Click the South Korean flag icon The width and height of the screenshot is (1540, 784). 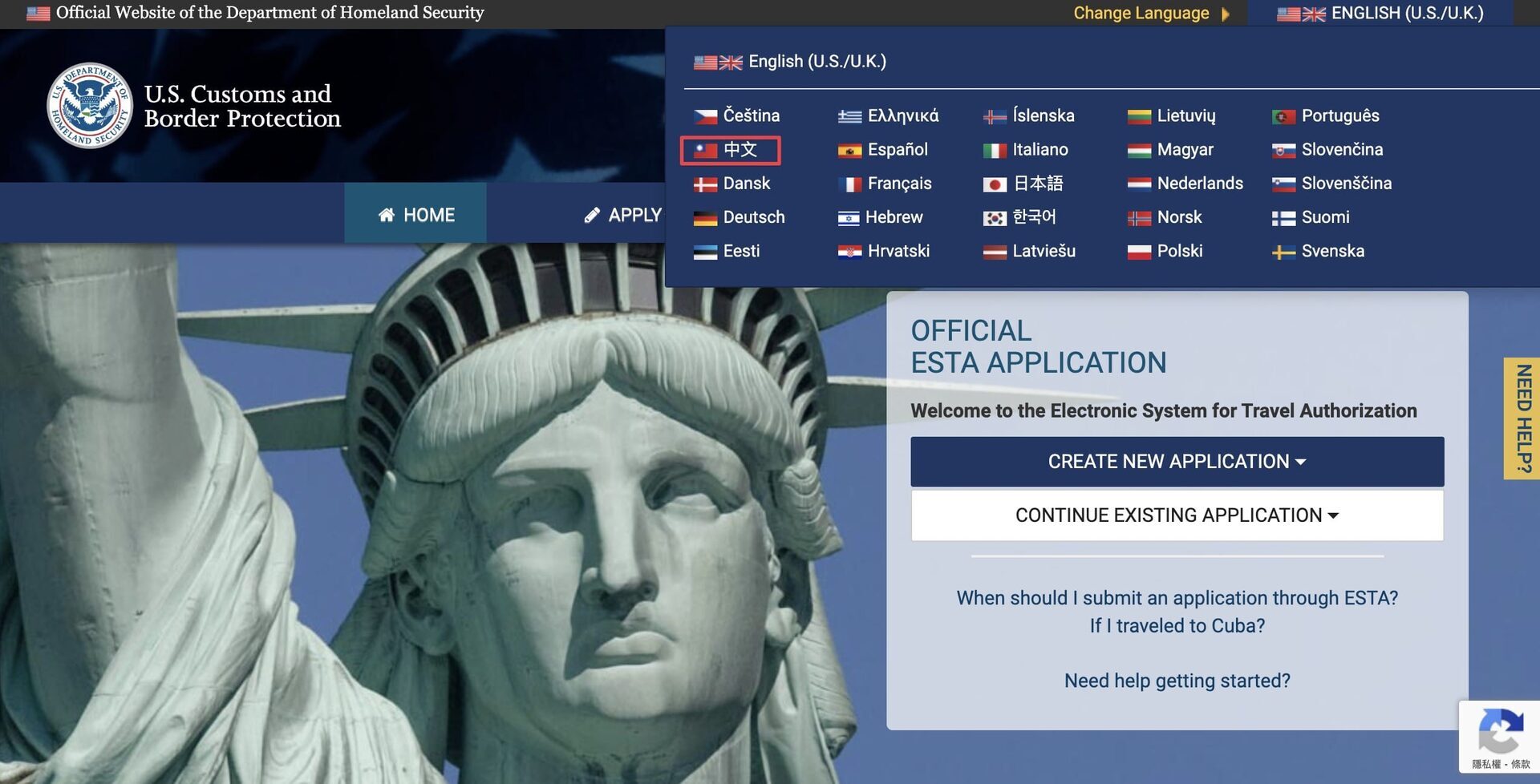click(x=995, y=218)
